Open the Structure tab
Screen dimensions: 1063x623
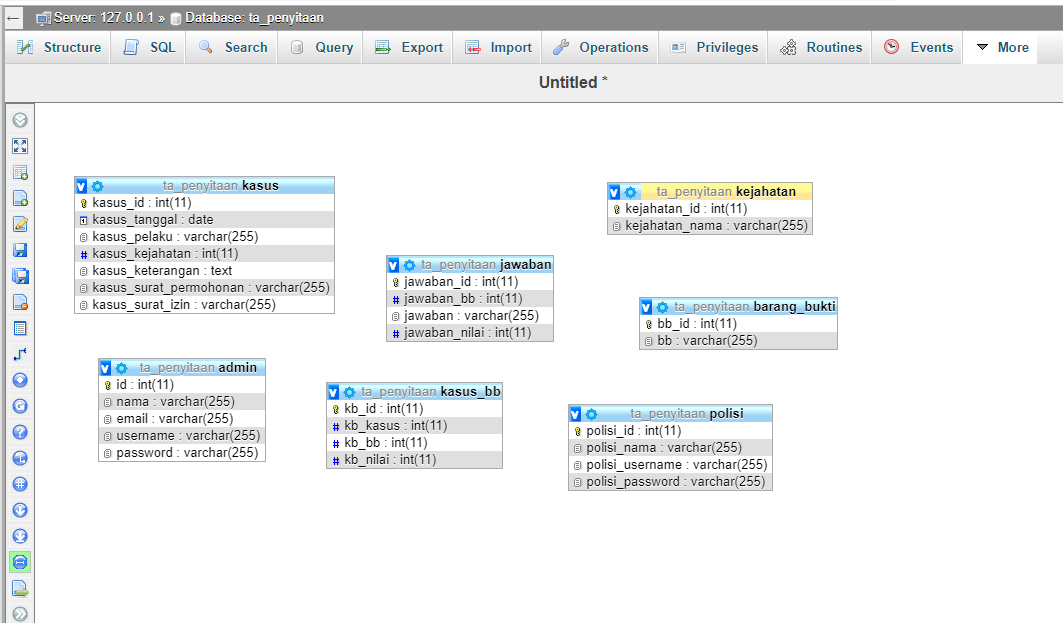coord(59,47)
